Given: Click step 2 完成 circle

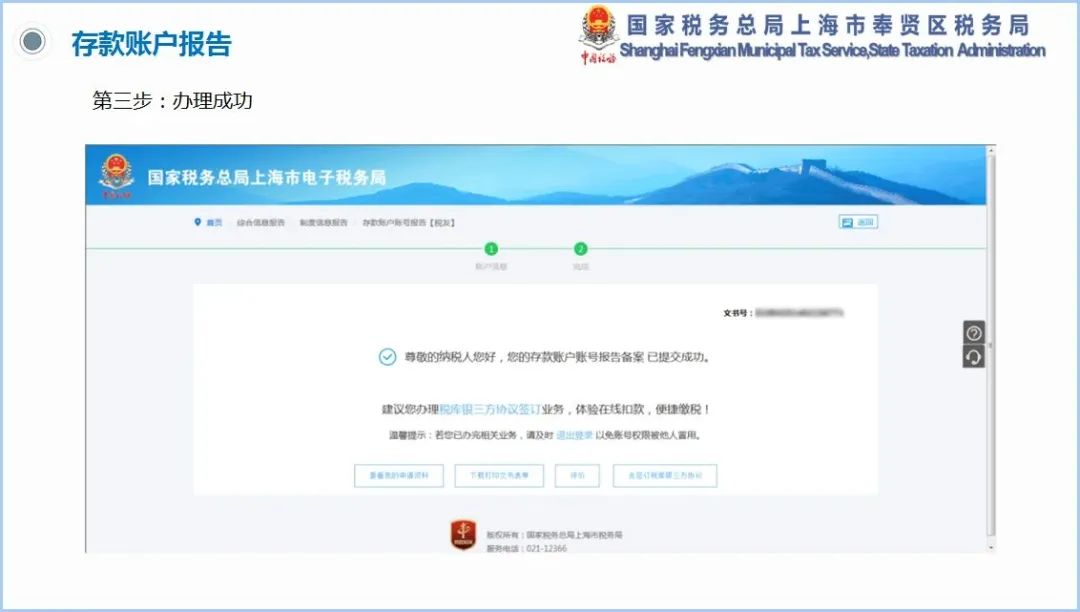Looking at the screenshot, I should 581,249.
